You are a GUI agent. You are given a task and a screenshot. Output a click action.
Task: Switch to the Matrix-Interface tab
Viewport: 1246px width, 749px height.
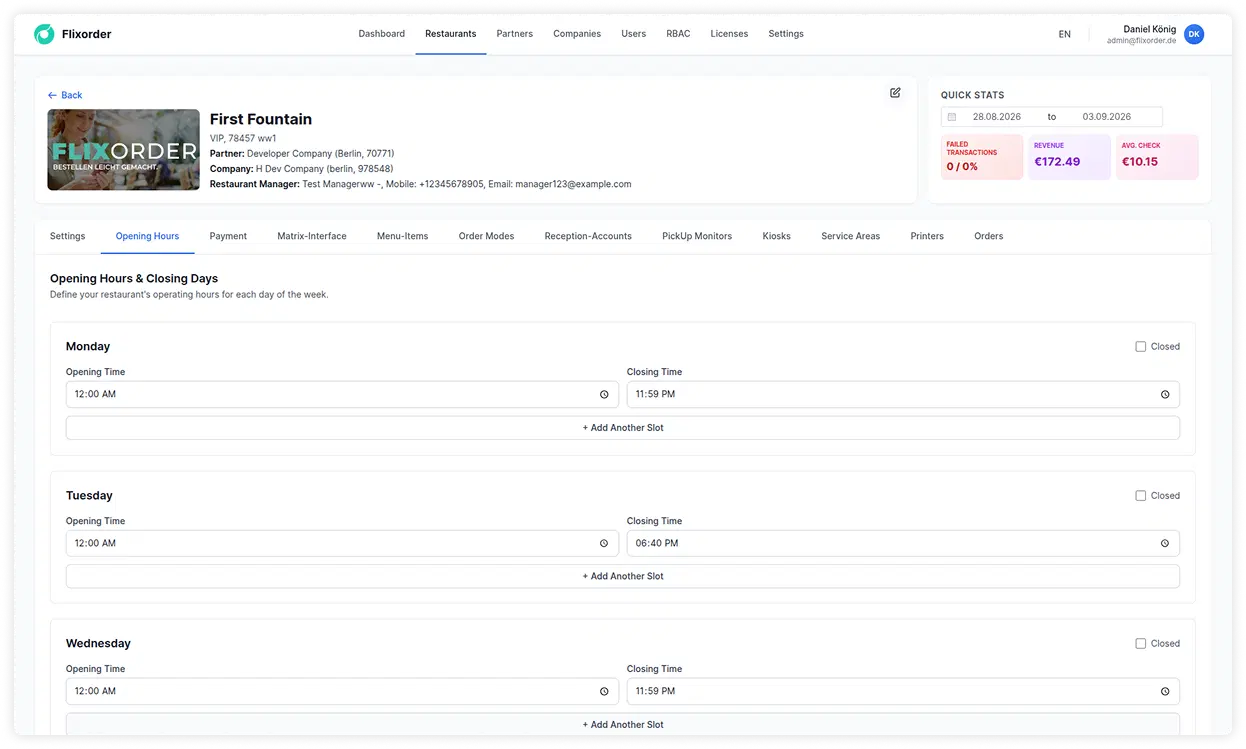point(312,237)
